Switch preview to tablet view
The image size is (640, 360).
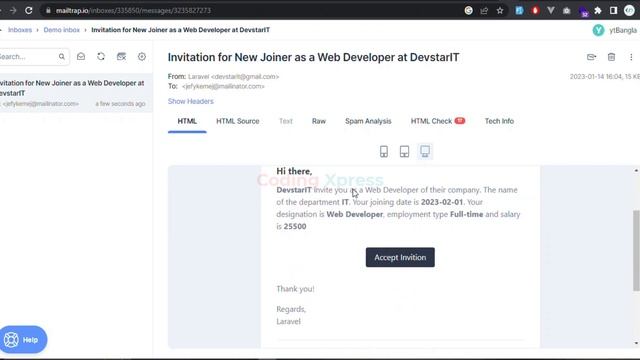coord(404,151)
